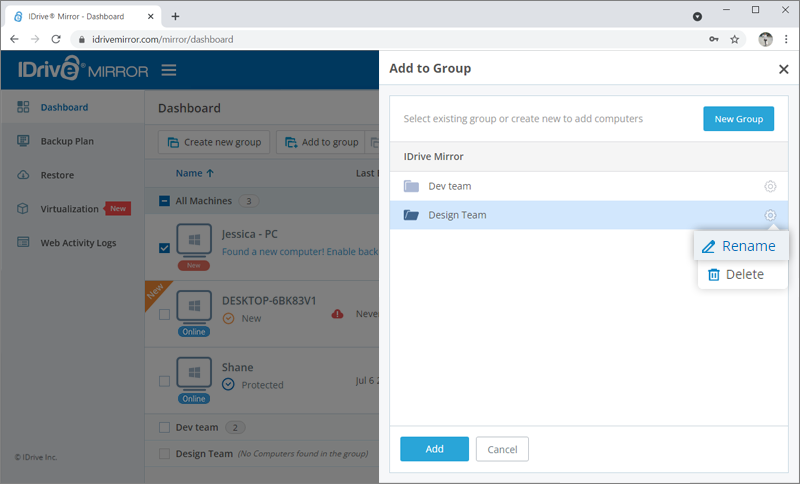Click the gear icon for Design Team group
The height and width of the screenshot is (484, 800).
coord(770,215)
